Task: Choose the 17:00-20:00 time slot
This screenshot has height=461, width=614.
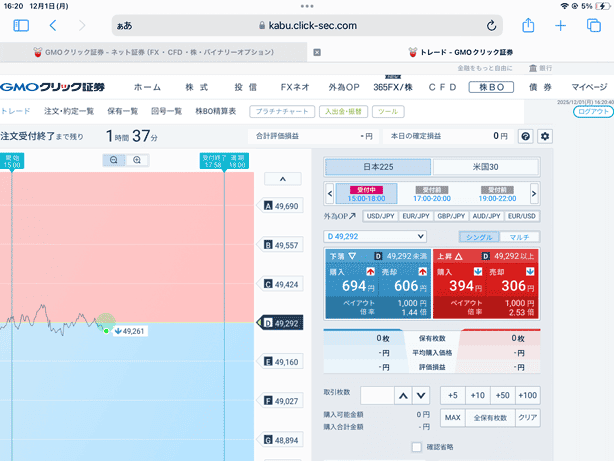Action: (x=432, y=193)
